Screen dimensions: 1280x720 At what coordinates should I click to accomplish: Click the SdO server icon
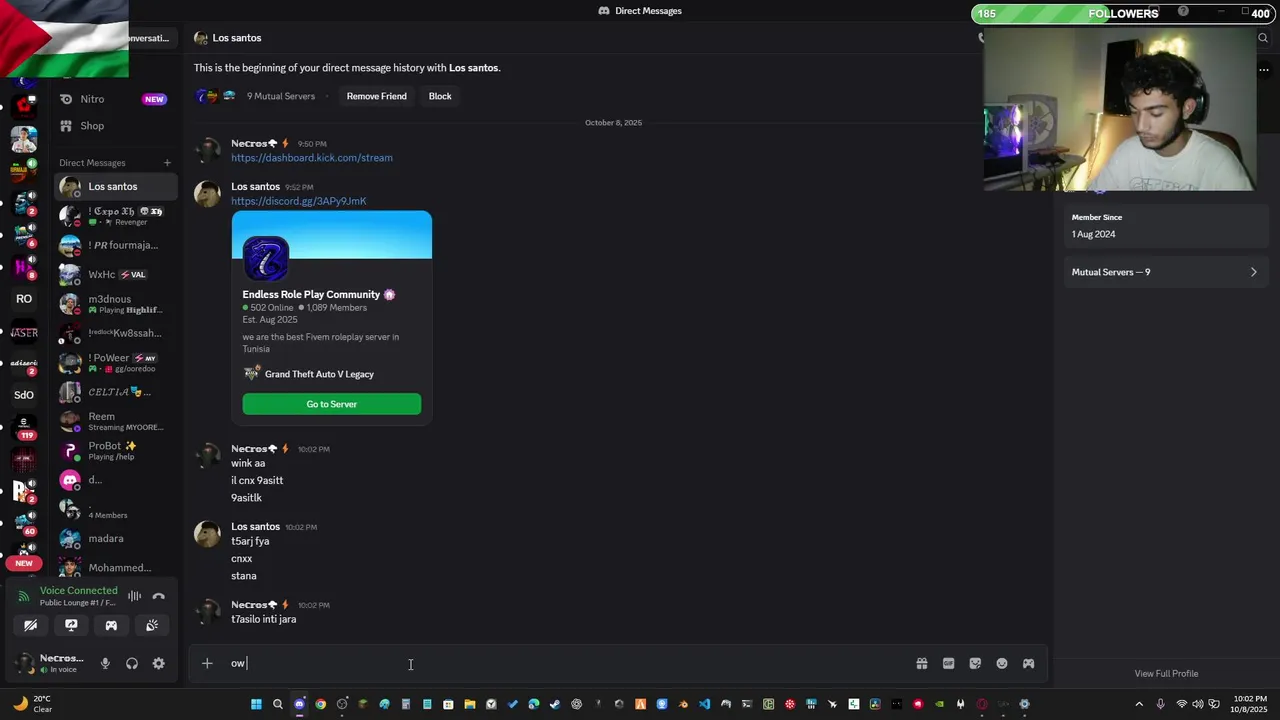(24, 395)
